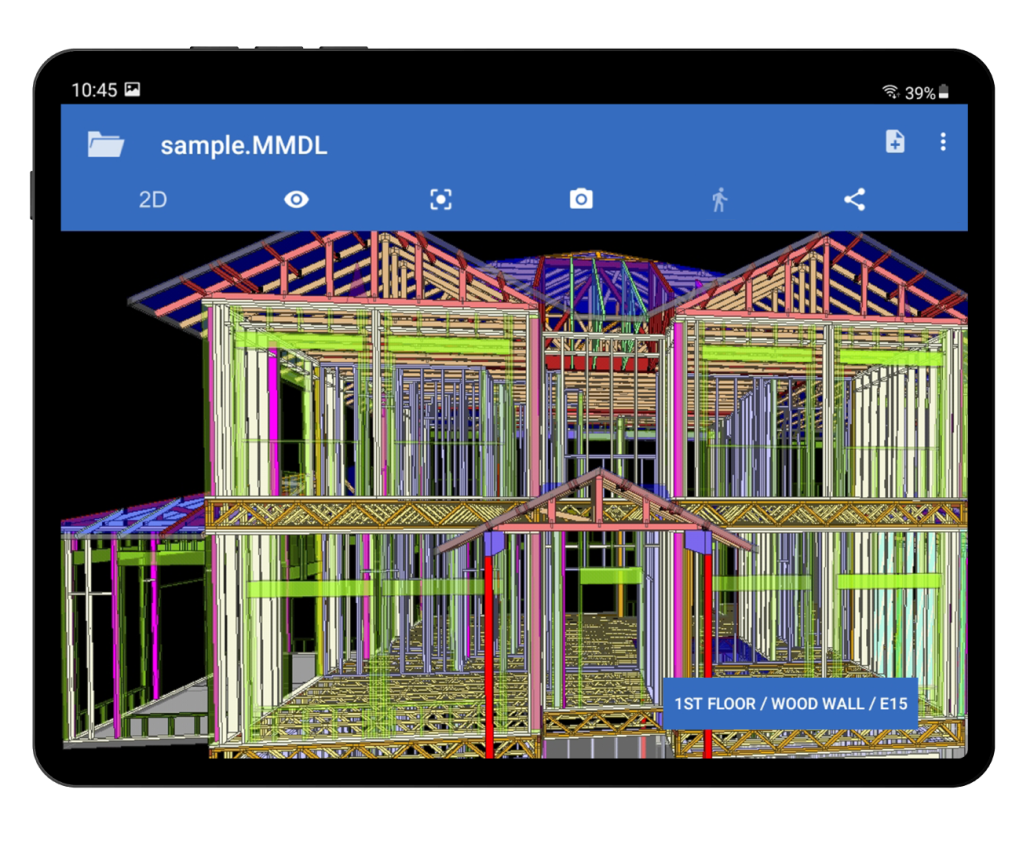Image resolution: width=1023 pixels, height=848 pixels.
Task: Enable walk mode with the pedestrian icon
Action: 719,200
